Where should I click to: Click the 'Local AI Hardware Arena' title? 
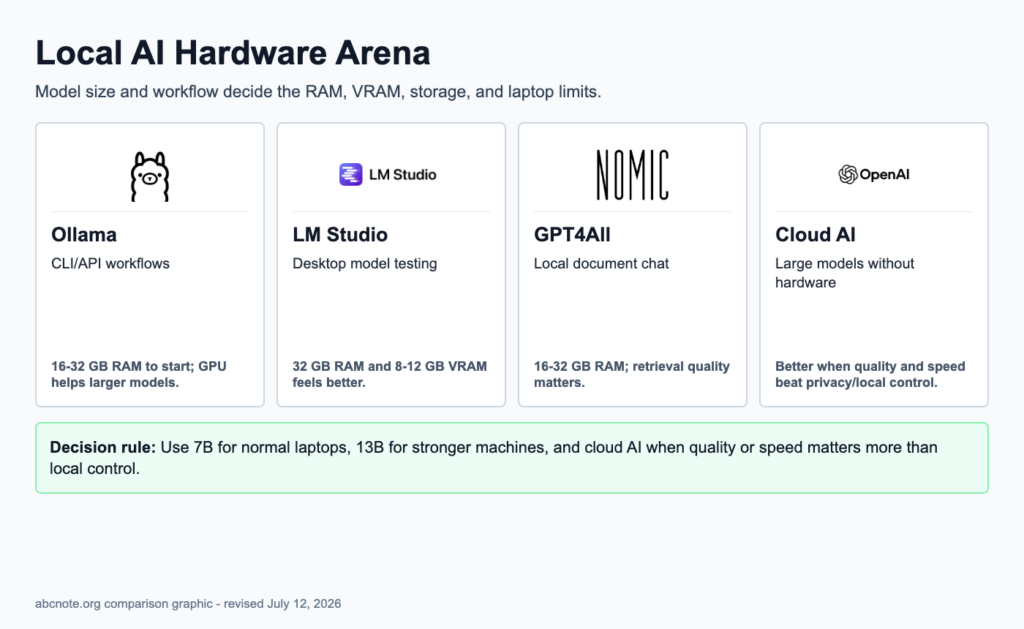coord(232,53)
